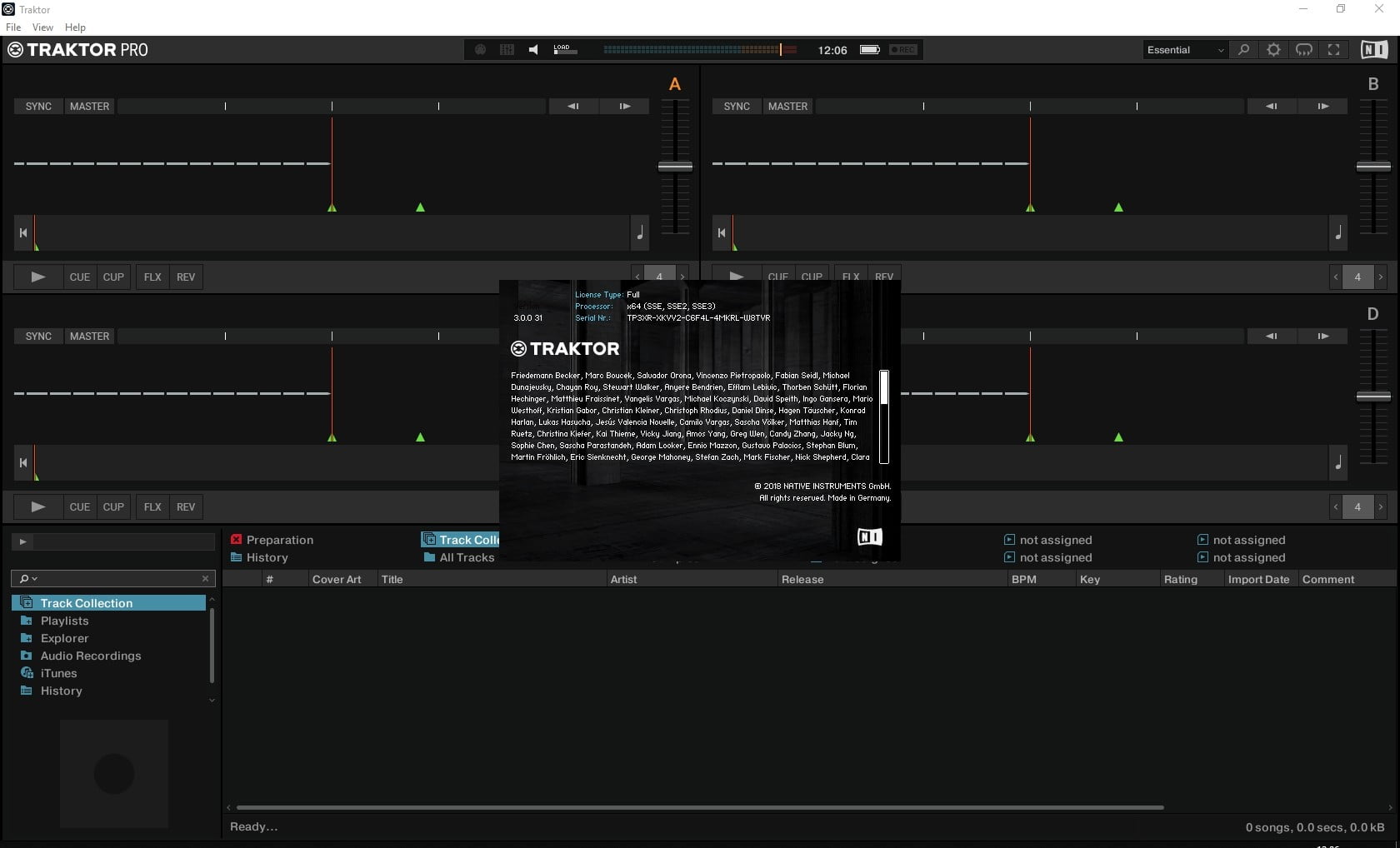This screenshot has width=1400, height=848.
Task: Toggle the headphones cruise mode icon
Action: 1304,50
